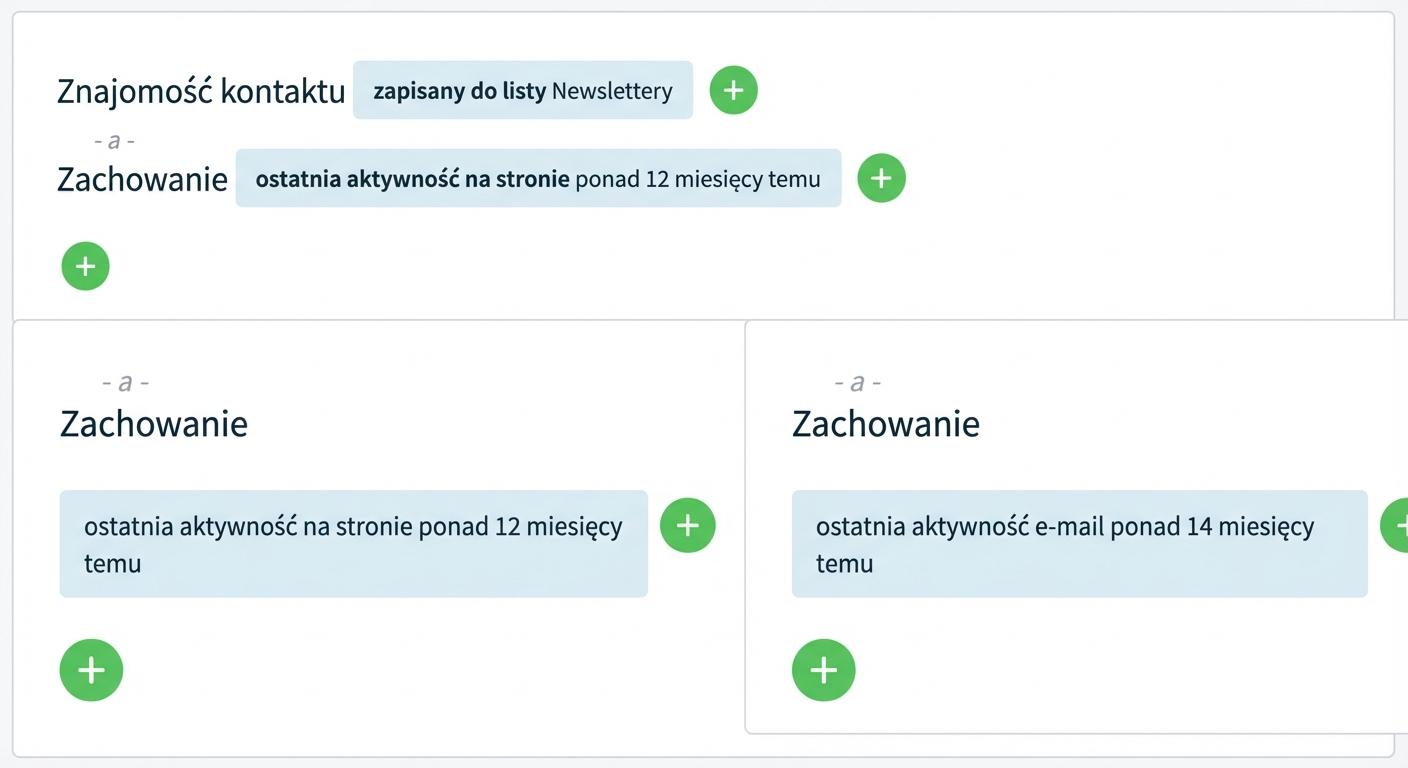Edit 'ostatnia aktywność e-mail ponad 14 miesięcy' chip
Screen dimensions: 1408x768
[x=1080, y=544]
